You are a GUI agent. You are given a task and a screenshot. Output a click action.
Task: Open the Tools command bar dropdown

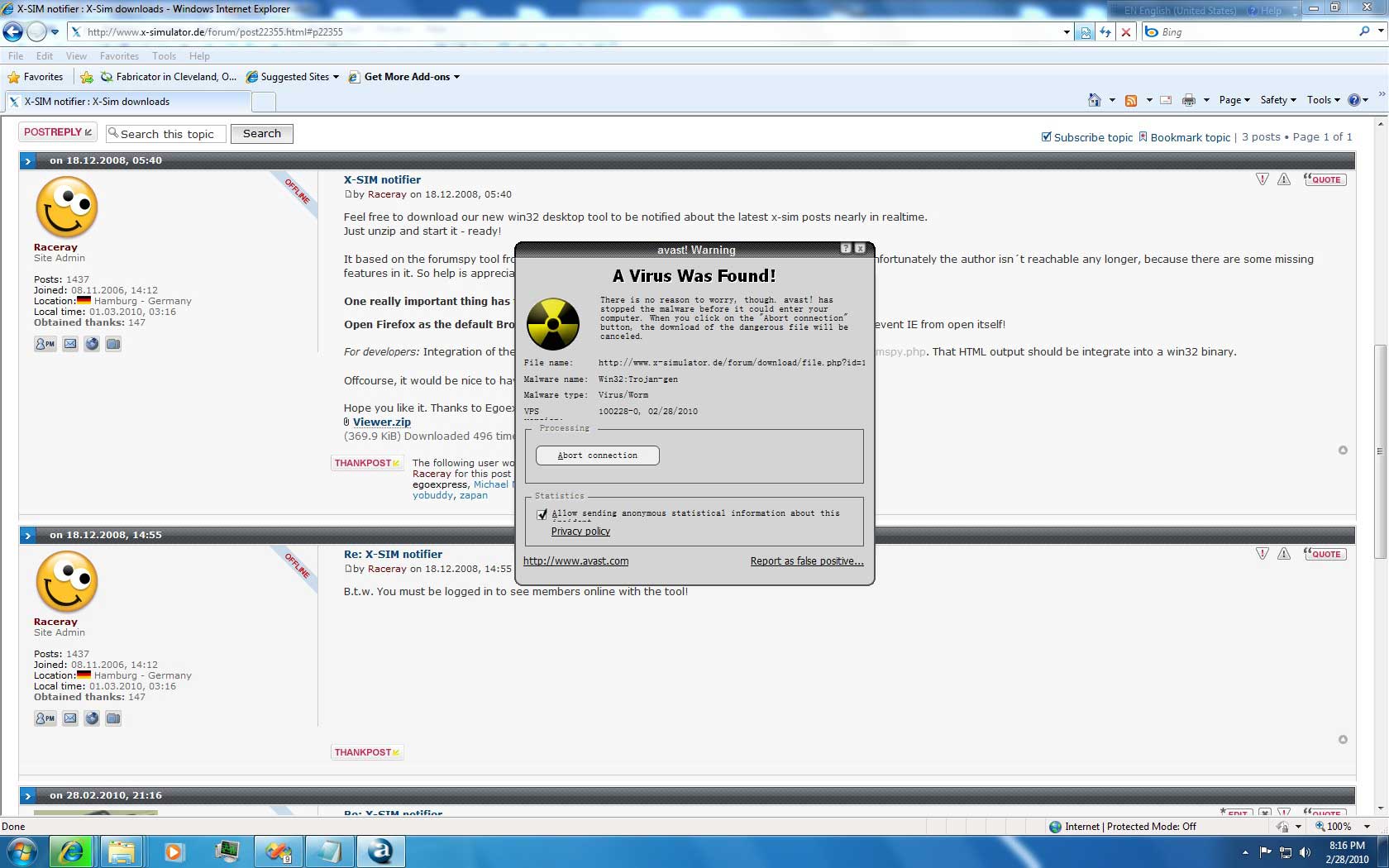click(x=1323, y=100)
